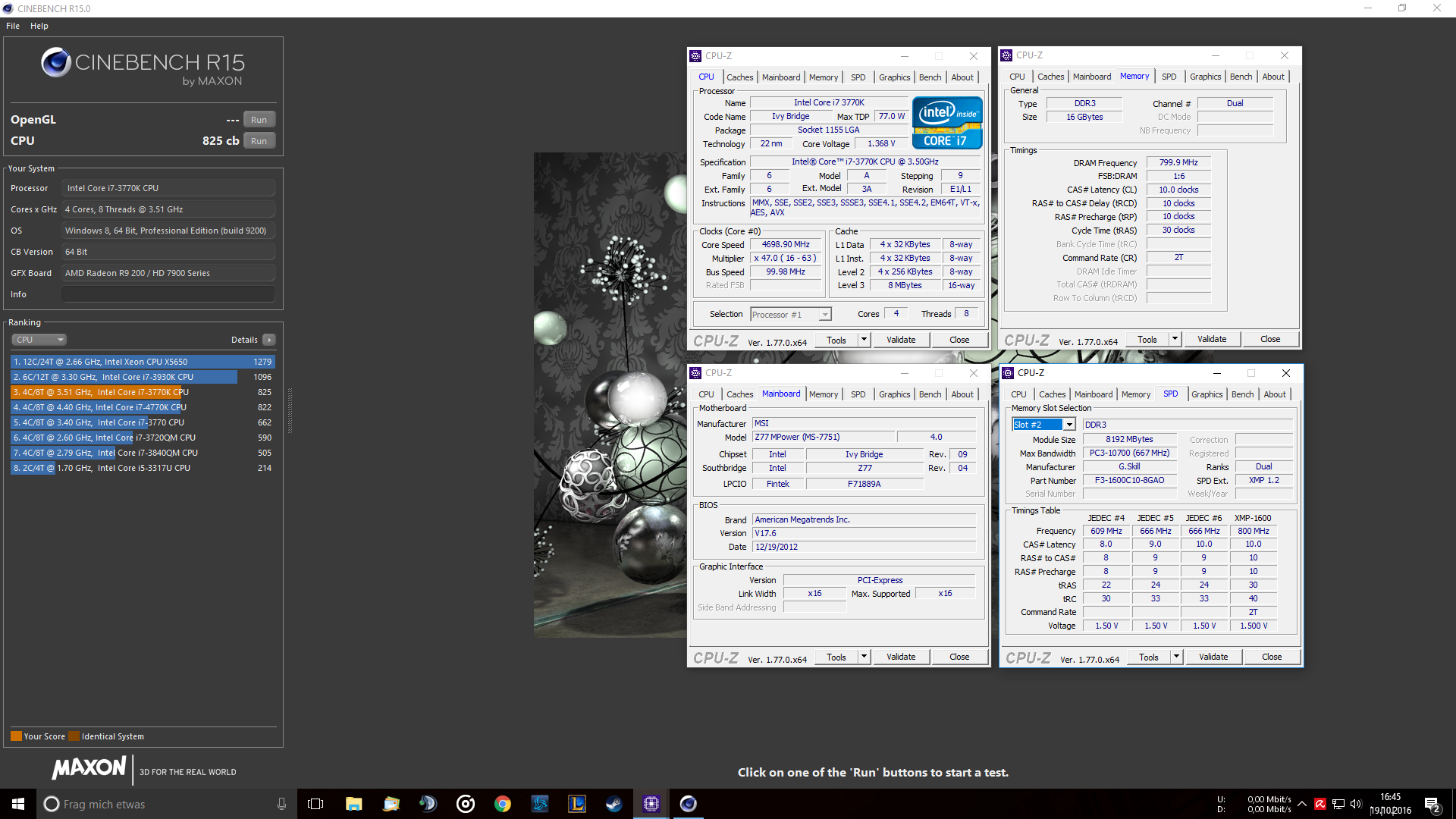The image size is (1456, 819).
Task: Click title icon of CPU-Z SPD window
Action: (1008, 373)
